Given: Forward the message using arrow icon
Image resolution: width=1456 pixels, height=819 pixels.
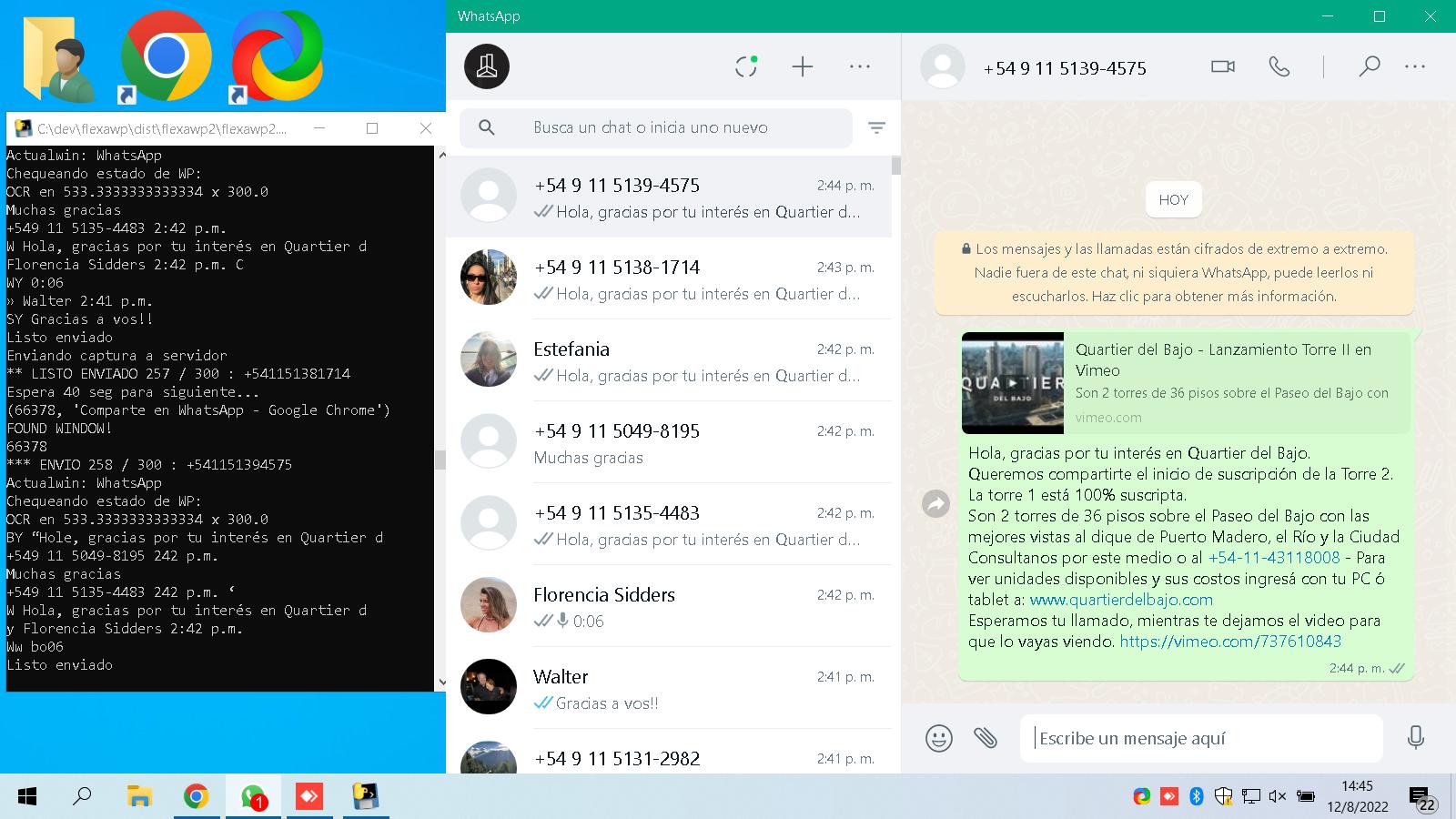Looking at the screenshot, I should [935, 503].
